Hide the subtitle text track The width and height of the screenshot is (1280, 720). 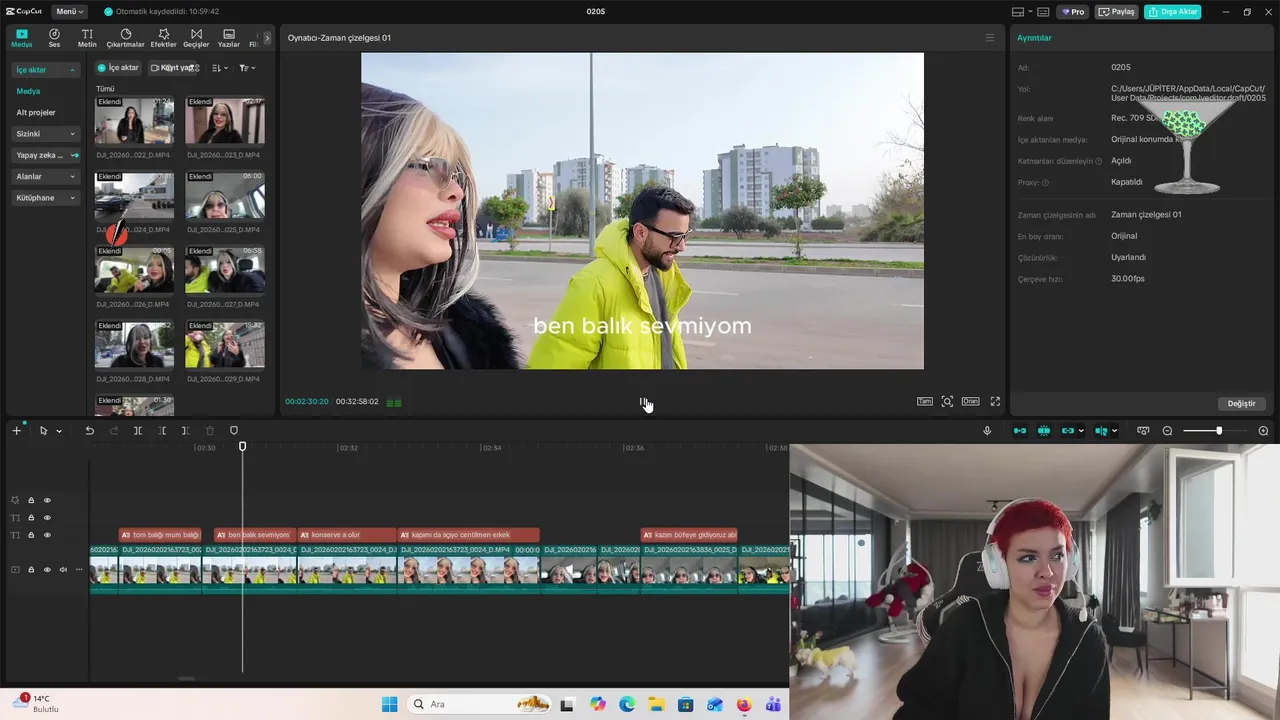click(47, 535)
